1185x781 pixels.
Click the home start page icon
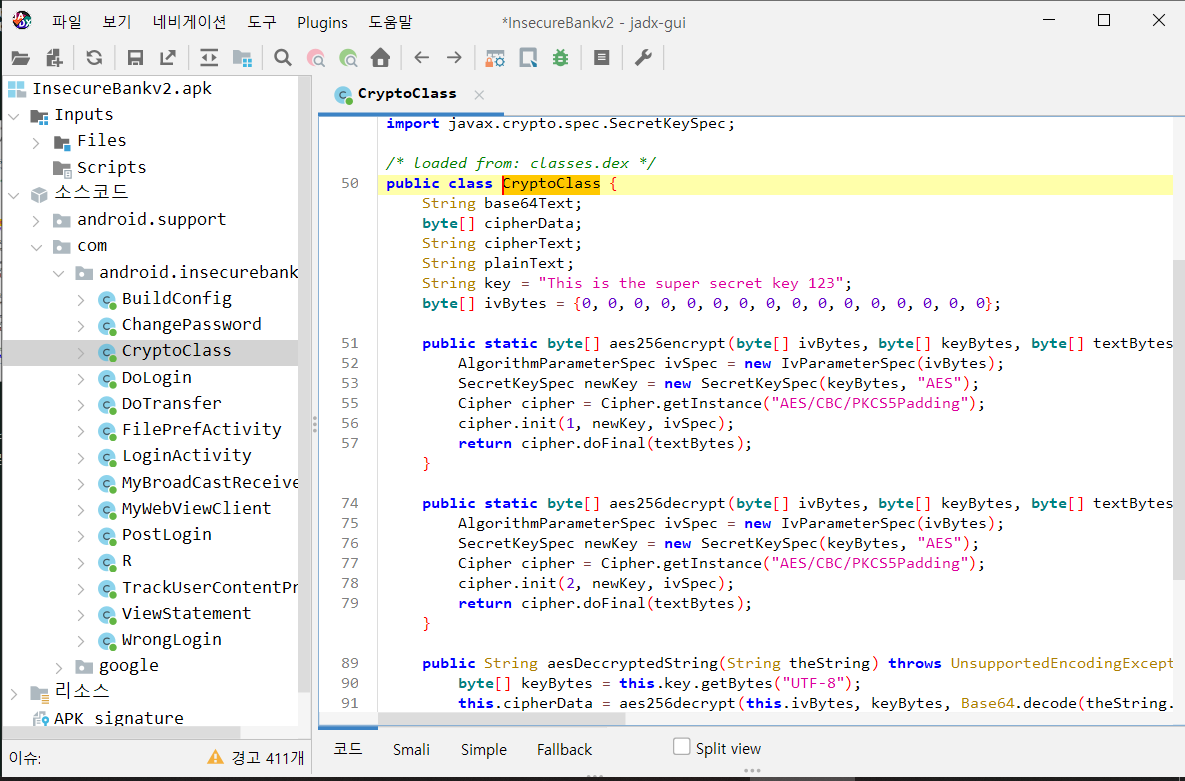(380, 58)
